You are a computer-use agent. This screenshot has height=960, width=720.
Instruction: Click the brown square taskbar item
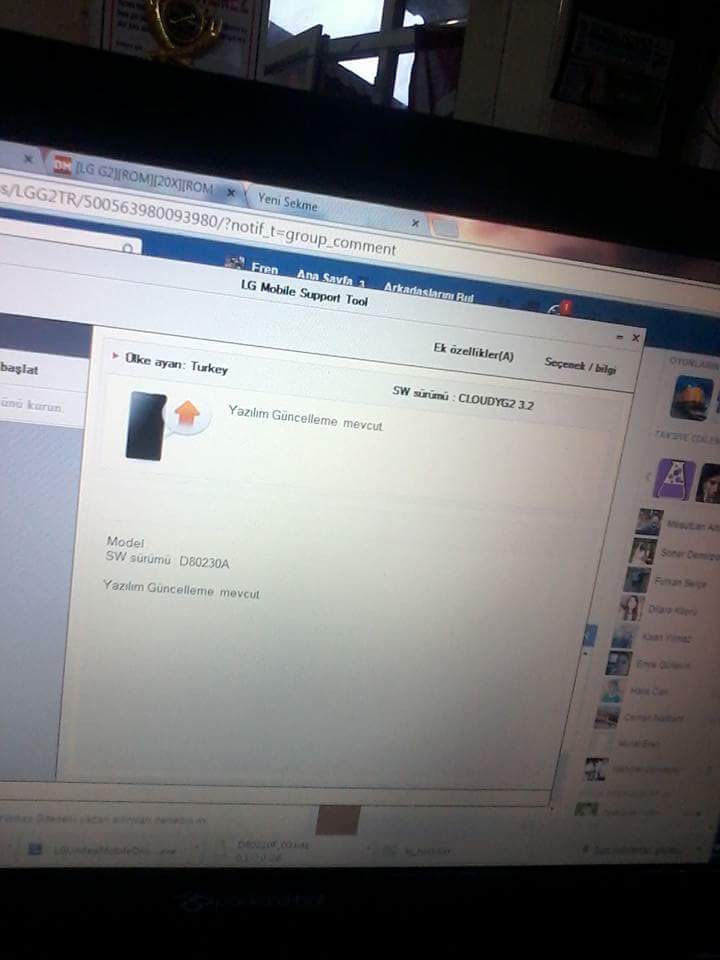[x=338, y=820]
